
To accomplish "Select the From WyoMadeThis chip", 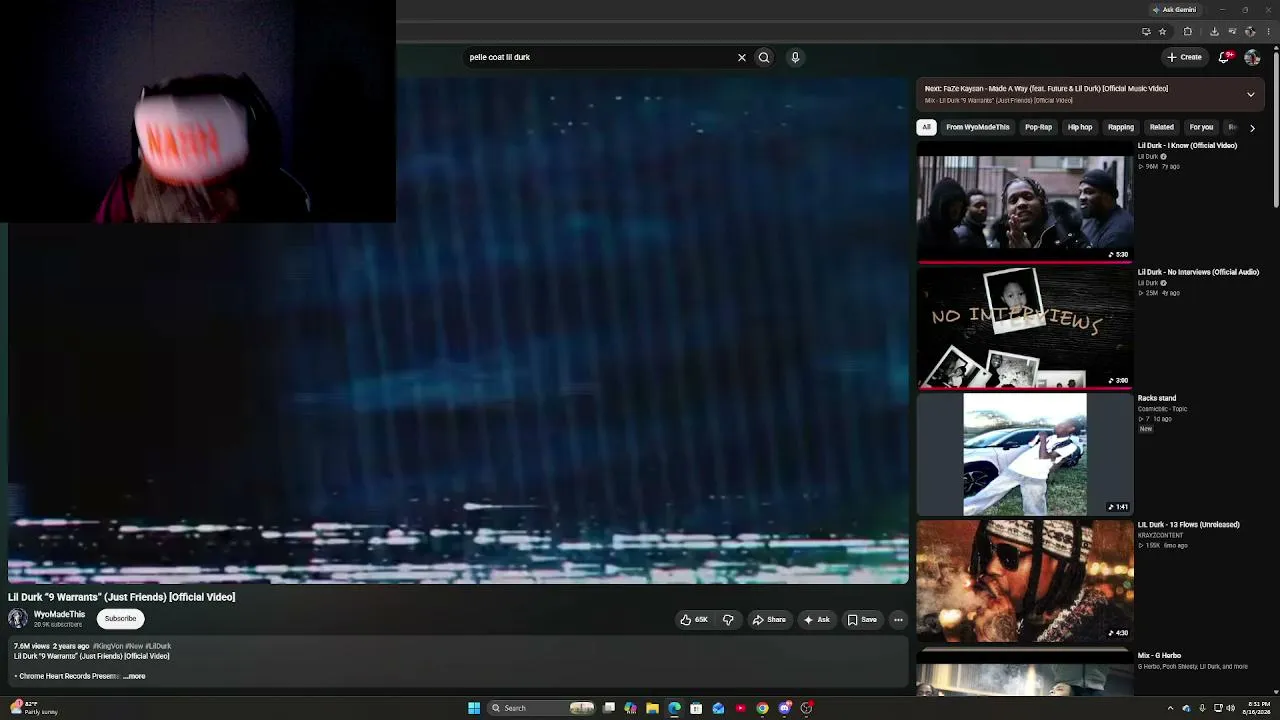I will tap(978, 127).
